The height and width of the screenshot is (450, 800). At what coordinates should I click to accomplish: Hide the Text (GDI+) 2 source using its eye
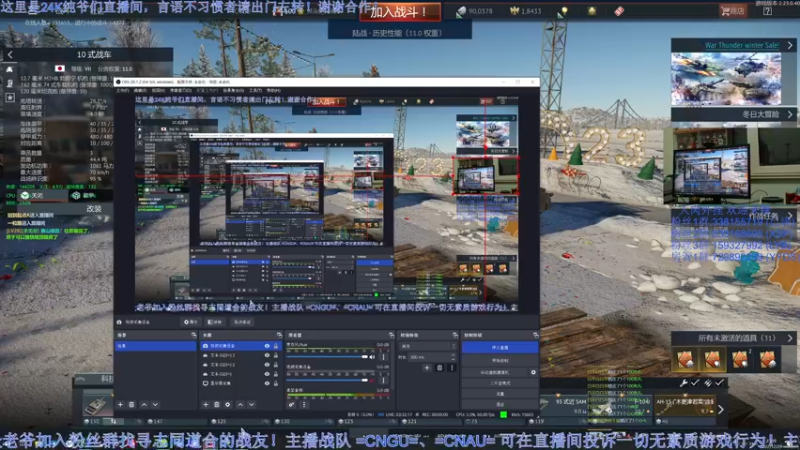point(267,365)
